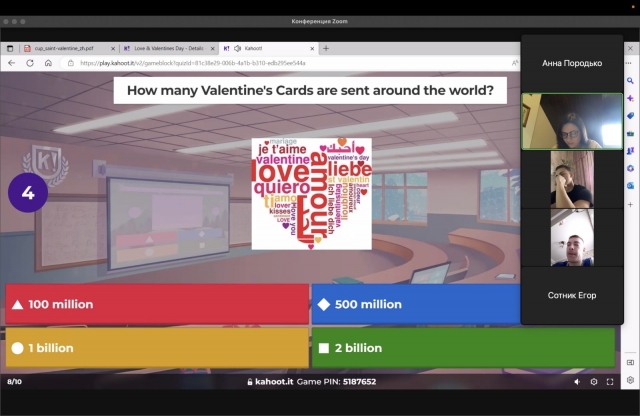
Task: Open browser settings and more menu
Action: (629, 63)
